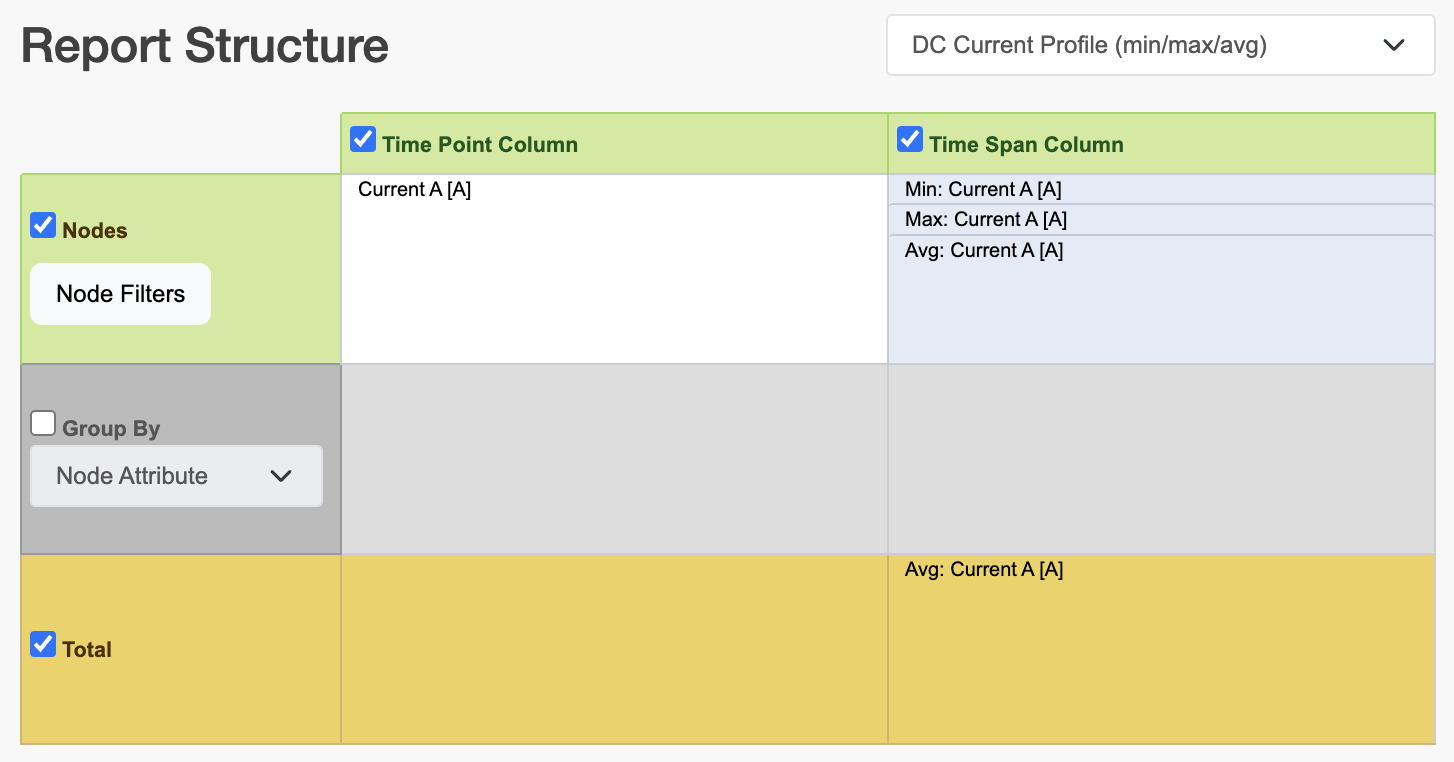Image resolution: width=1454 pixels, height=762 pixels.
Task: Click the Group By Time Span cell
Action: (1160, 459)
